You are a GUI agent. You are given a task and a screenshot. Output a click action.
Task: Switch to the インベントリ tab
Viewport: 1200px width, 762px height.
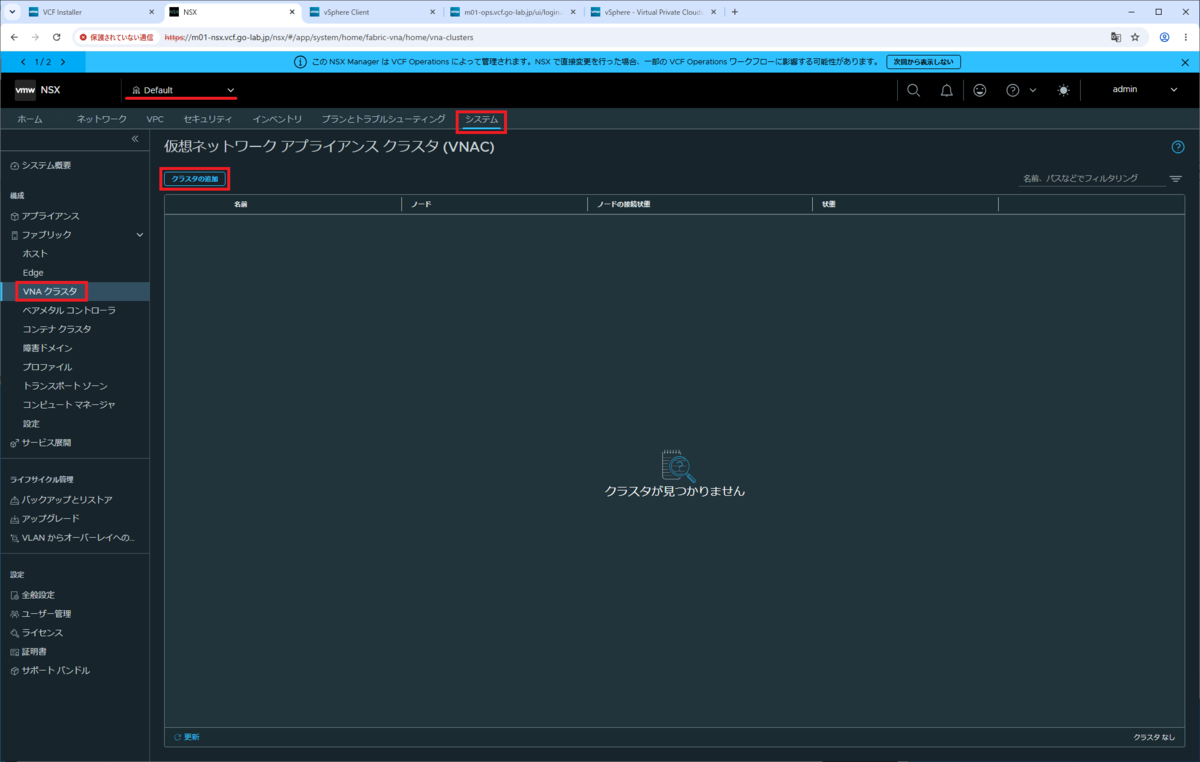(277, 119)
